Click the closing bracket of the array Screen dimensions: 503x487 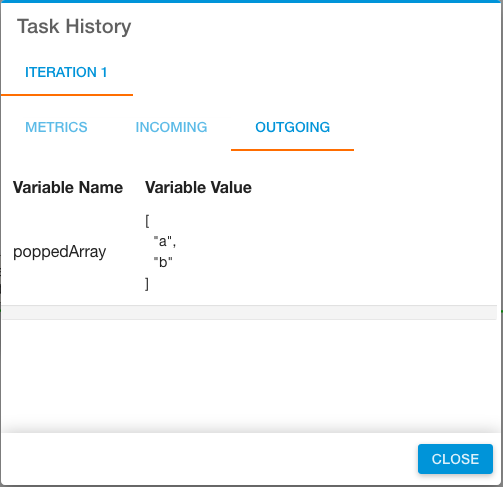point(147,284)
